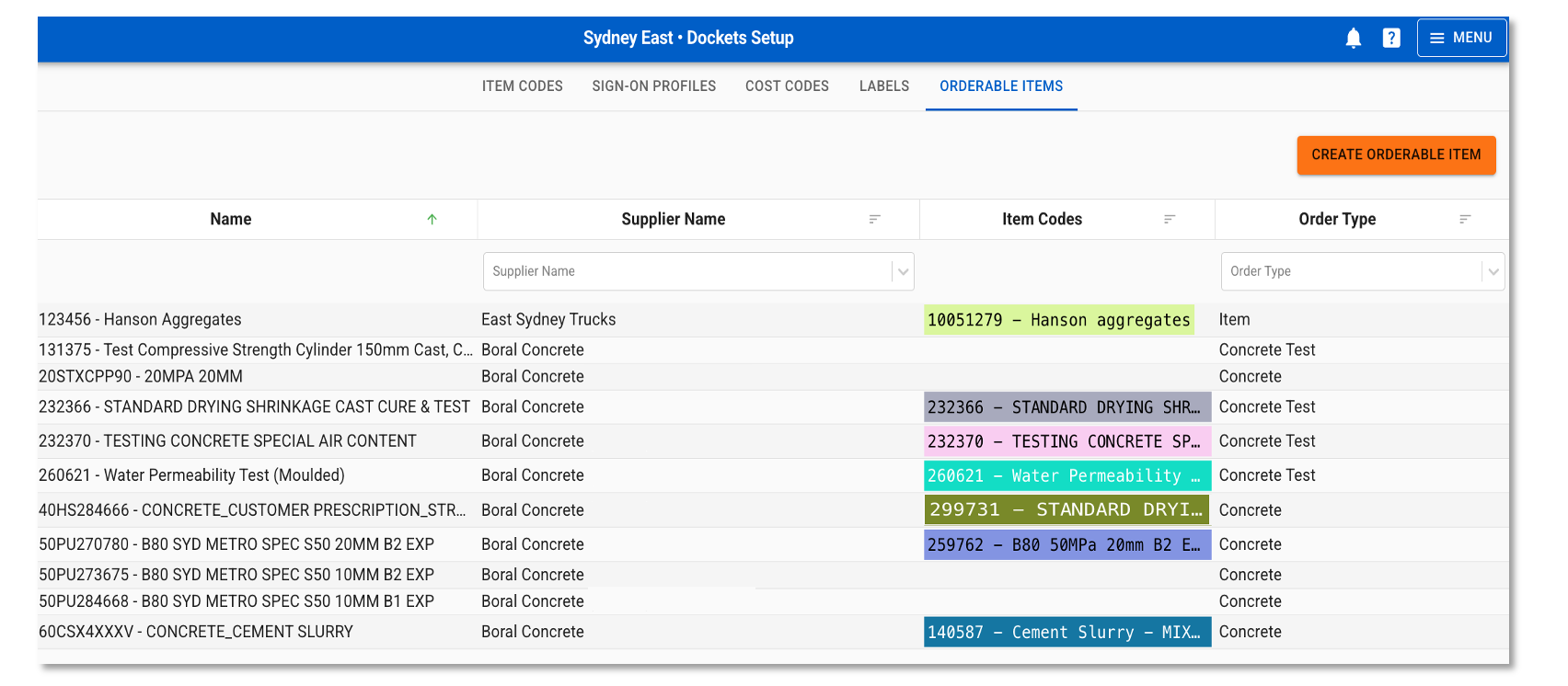The width and height of the screenshot is (1568, 686).
Task: Click the teal Water Permeability code tag
Action: point(1066,476)
